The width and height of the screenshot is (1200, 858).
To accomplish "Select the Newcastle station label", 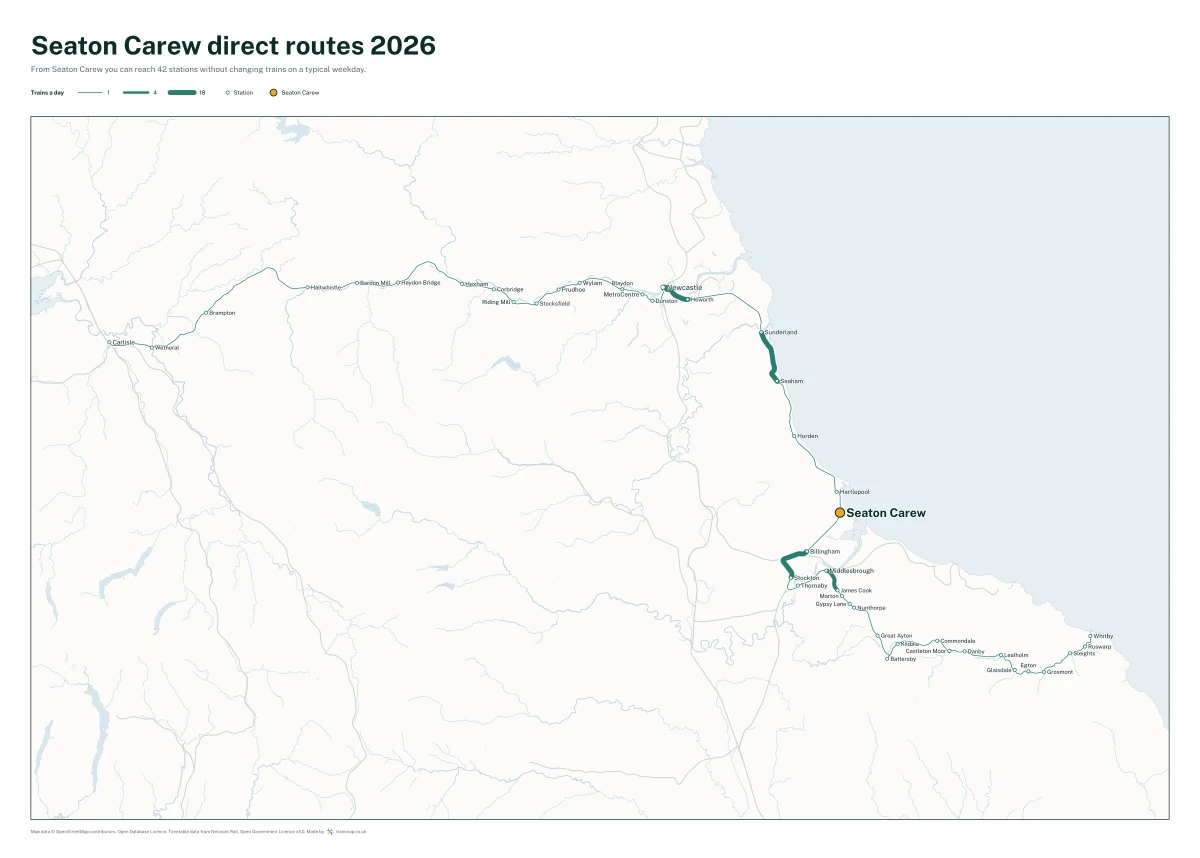I will click(x=685, y=288).
